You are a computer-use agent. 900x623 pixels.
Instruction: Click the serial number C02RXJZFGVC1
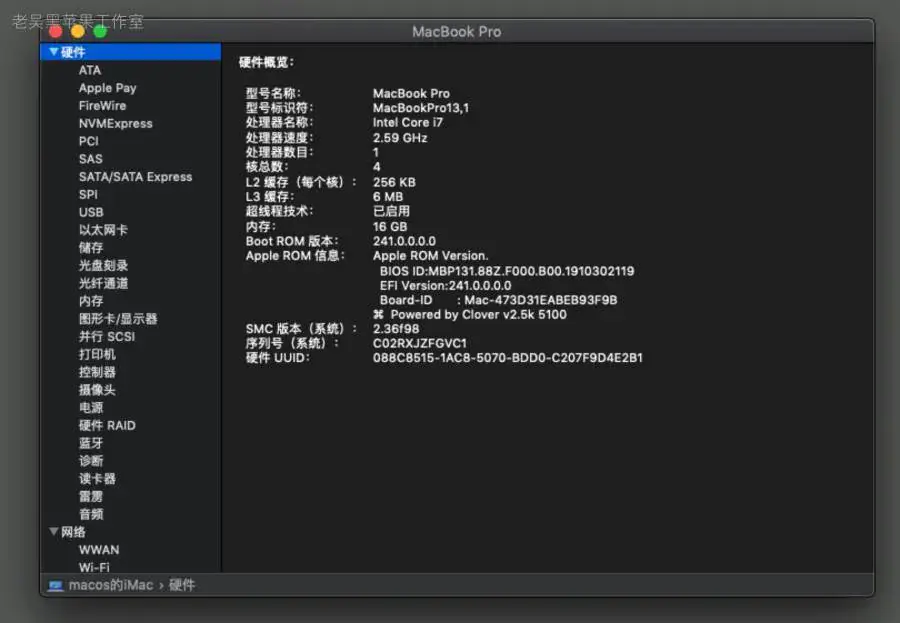point(420,343)
